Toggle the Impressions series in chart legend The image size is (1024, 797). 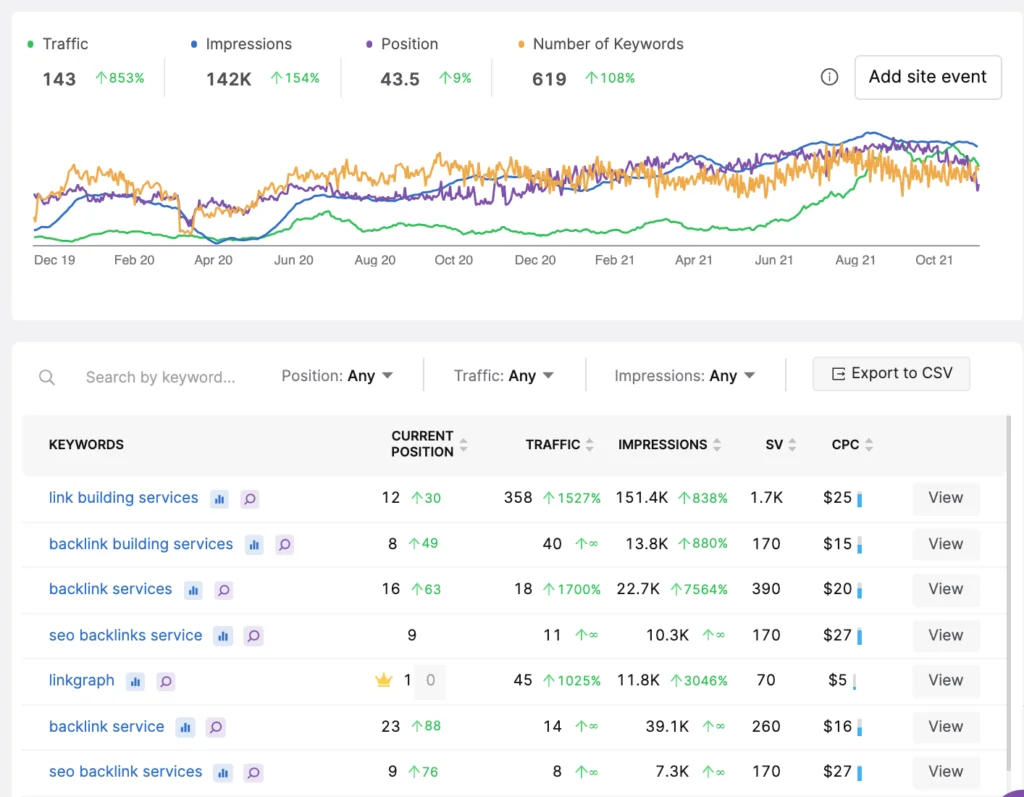click(240, 44)
